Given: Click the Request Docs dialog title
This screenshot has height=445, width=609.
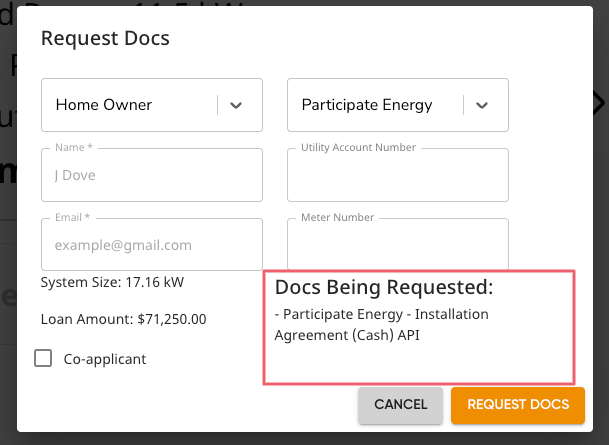Looking at the screenshot, I should tap(105, 39).
